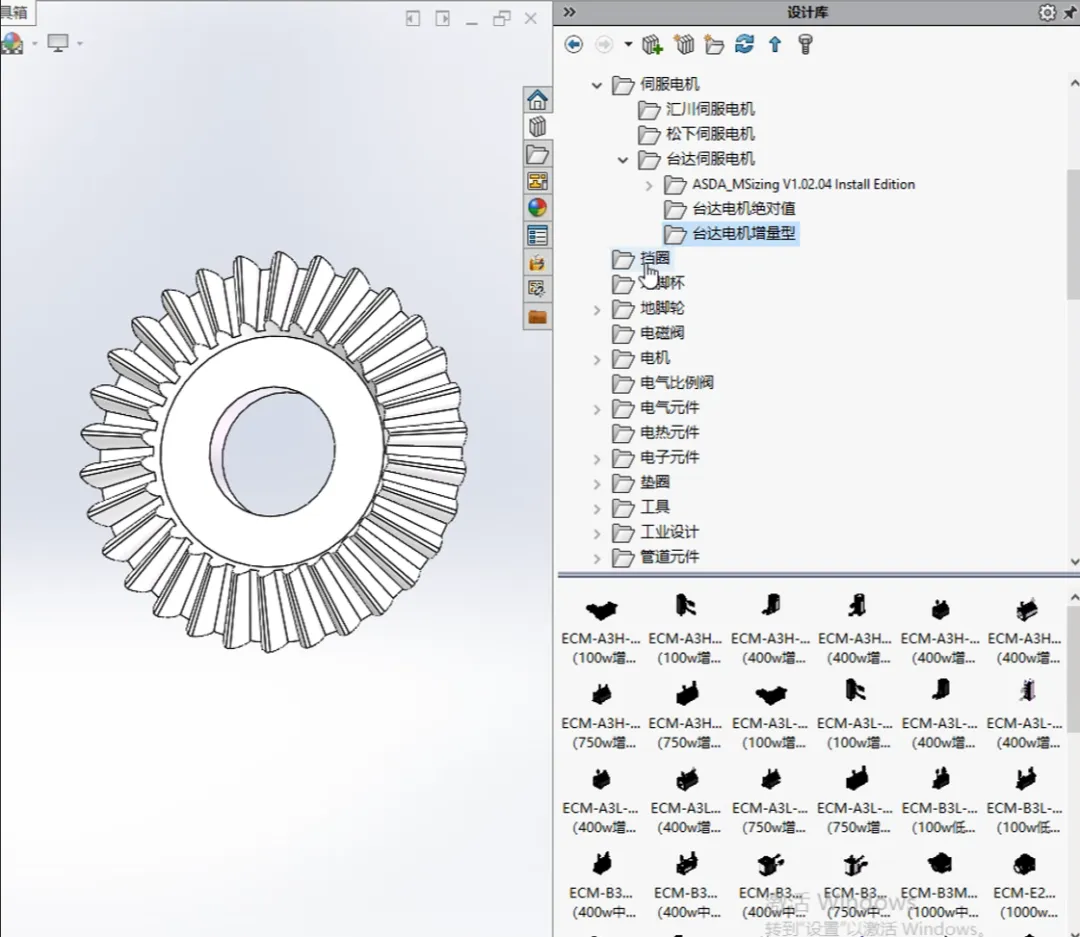Collapse task pane with double chevron
Image resolution: width=1080 pixels, height=937 pixels.
point(570,12)
